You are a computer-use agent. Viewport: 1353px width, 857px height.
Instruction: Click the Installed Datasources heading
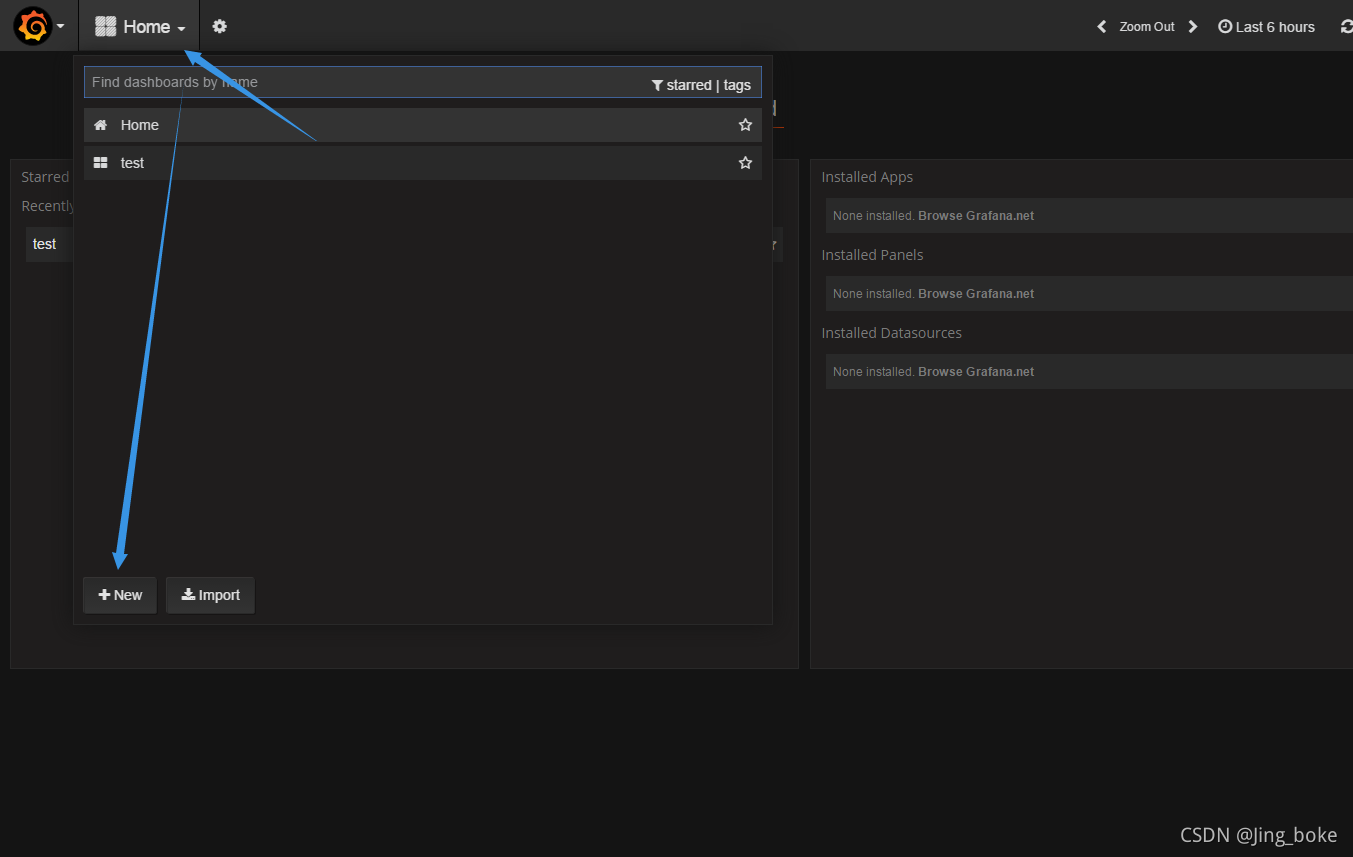pyautogui.click(x=892, y=333)
